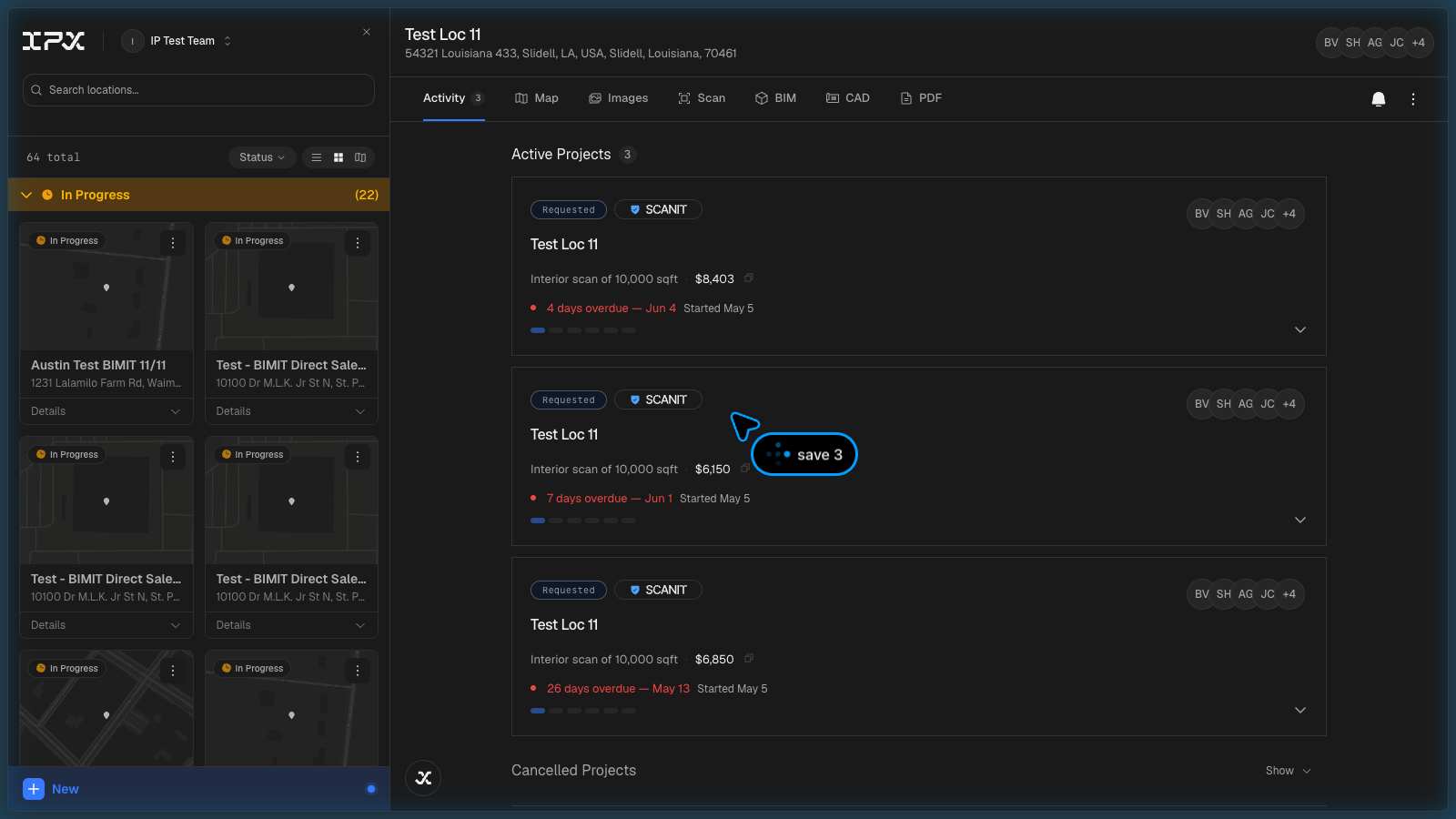Image resolution: width=1456 pixels, height=819 pixels.
Task: Click member avatars on $8,403 project
Action: [1245, 214]
